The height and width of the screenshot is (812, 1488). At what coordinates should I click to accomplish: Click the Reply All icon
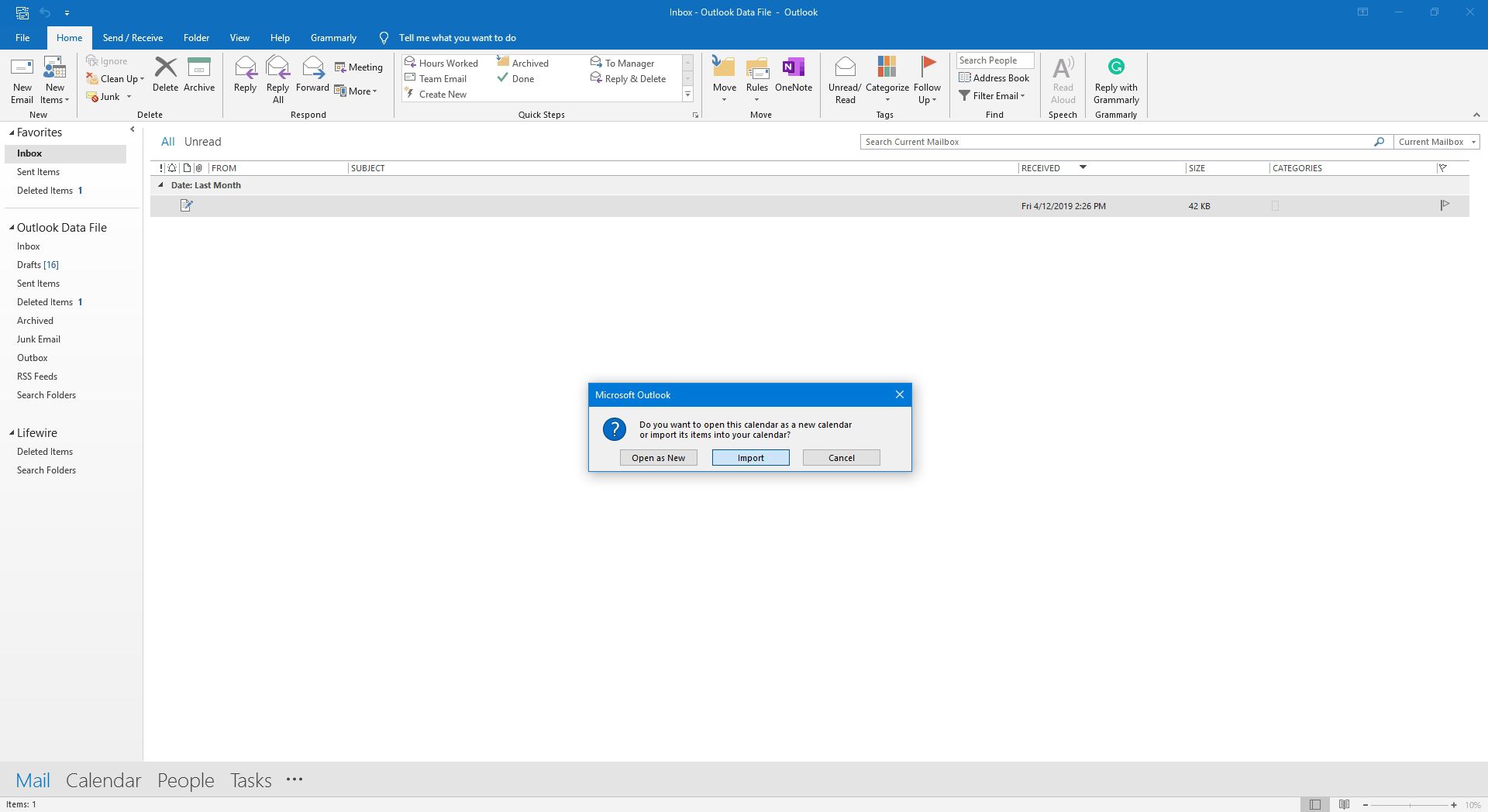277,81
